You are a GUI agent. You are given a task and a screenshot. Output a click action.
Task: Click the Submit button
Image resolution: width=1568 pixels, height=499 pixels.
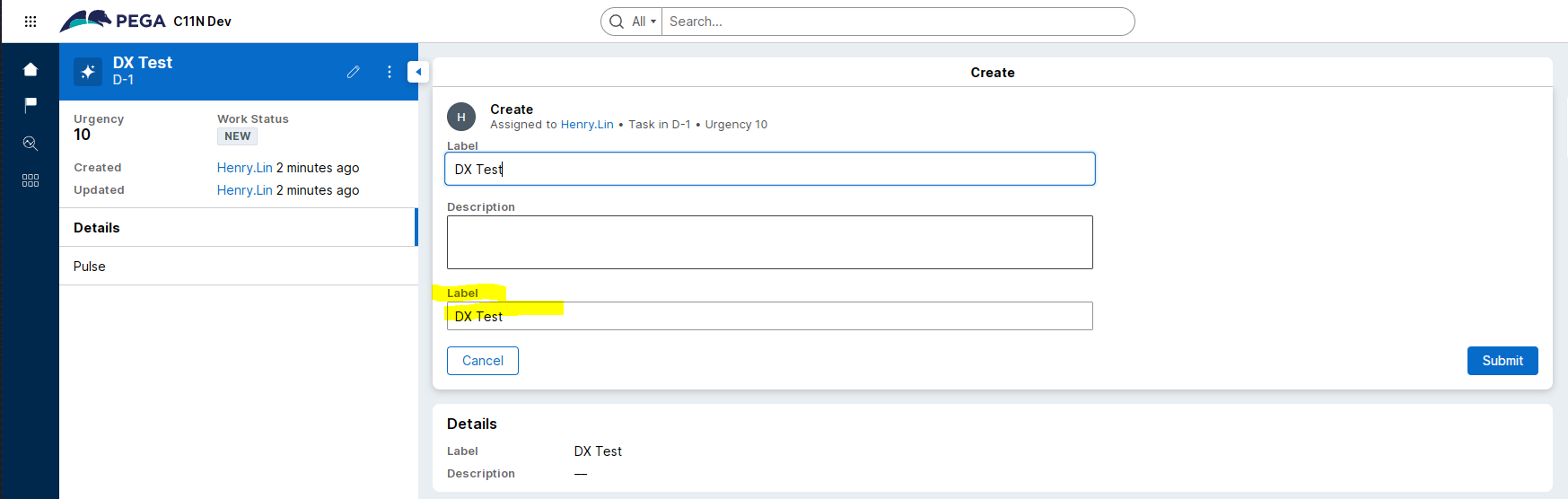tap(1502, 361)
